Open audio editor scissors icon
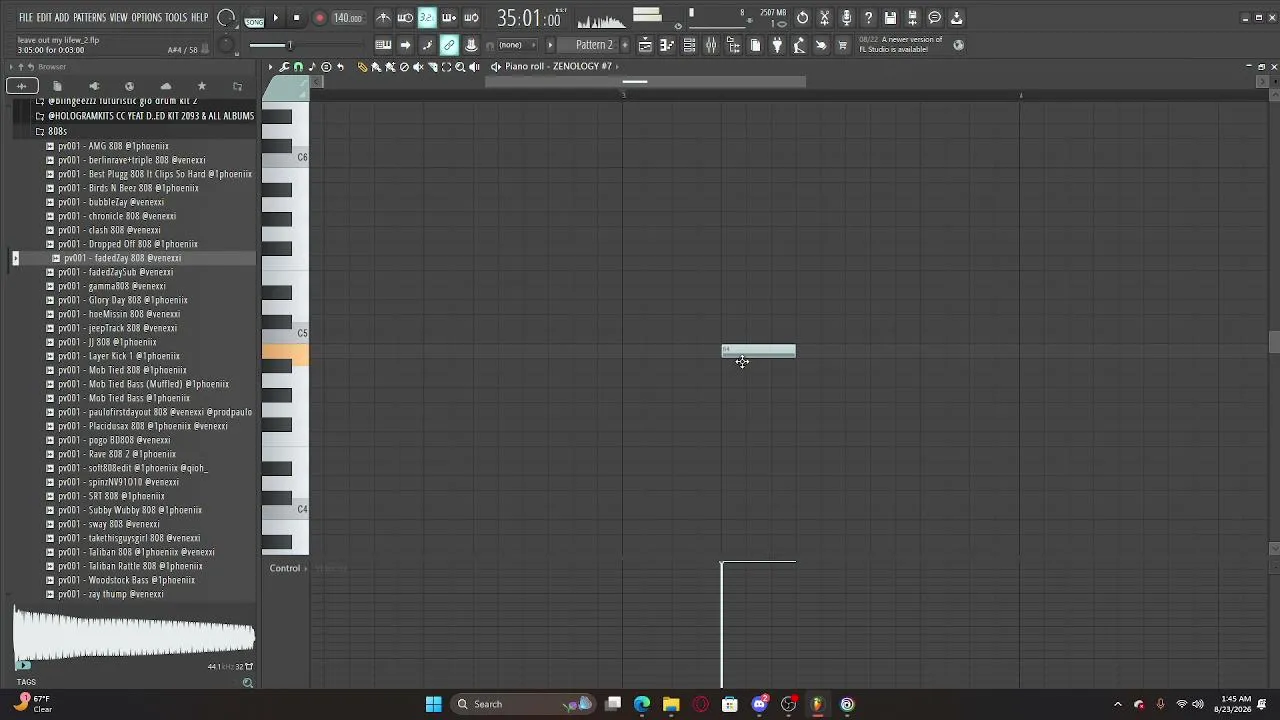The width and height of the screenshot is (1280, 720). click(x=825, y=18)
